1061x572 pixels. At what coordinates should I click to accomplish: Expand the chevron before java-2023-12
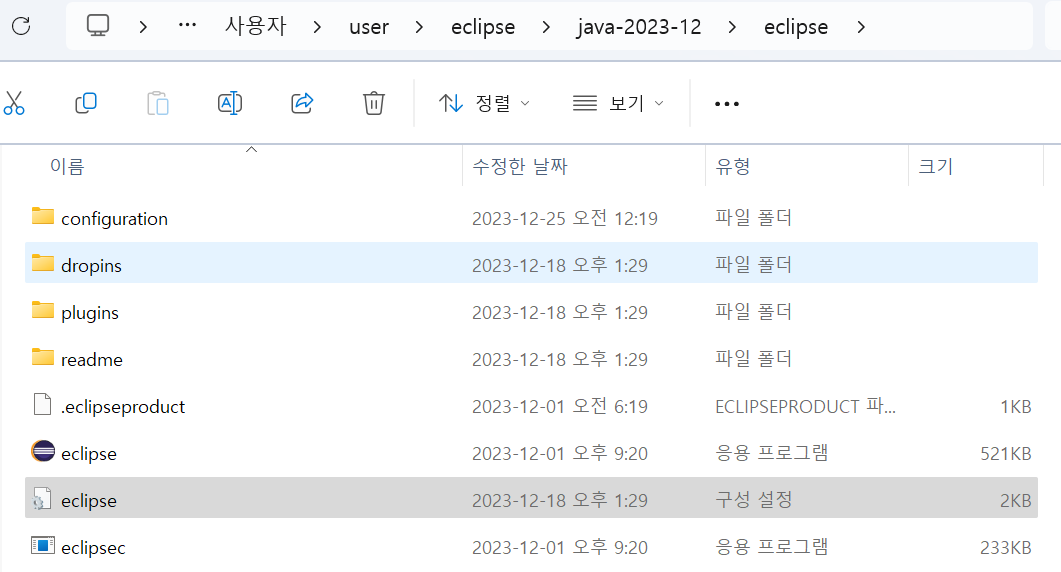[x=546, y=27]
